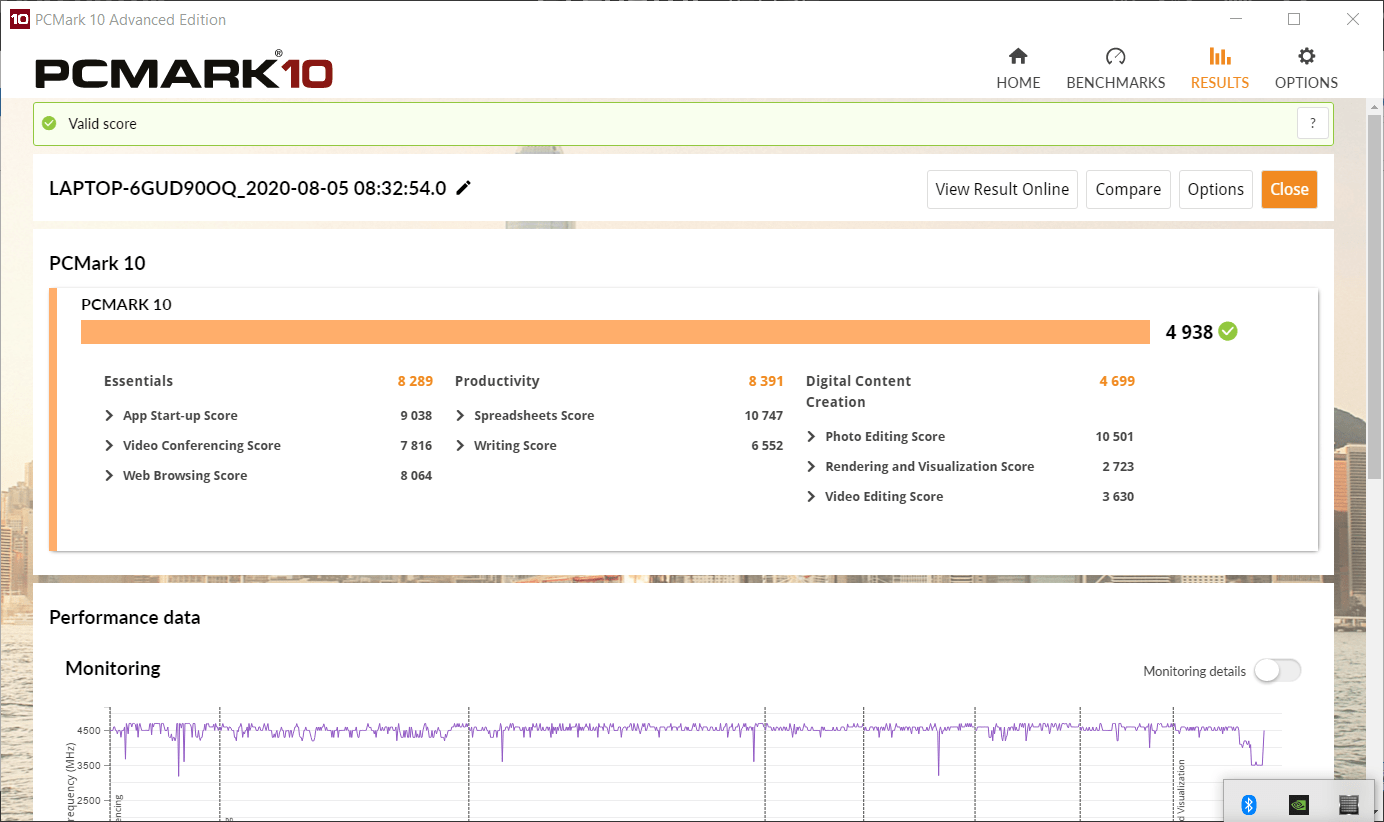This screenshot has height=822, width=1384.
Task: Open the Benchmarks gauge icon
Action: click(x=1115, y=57)
